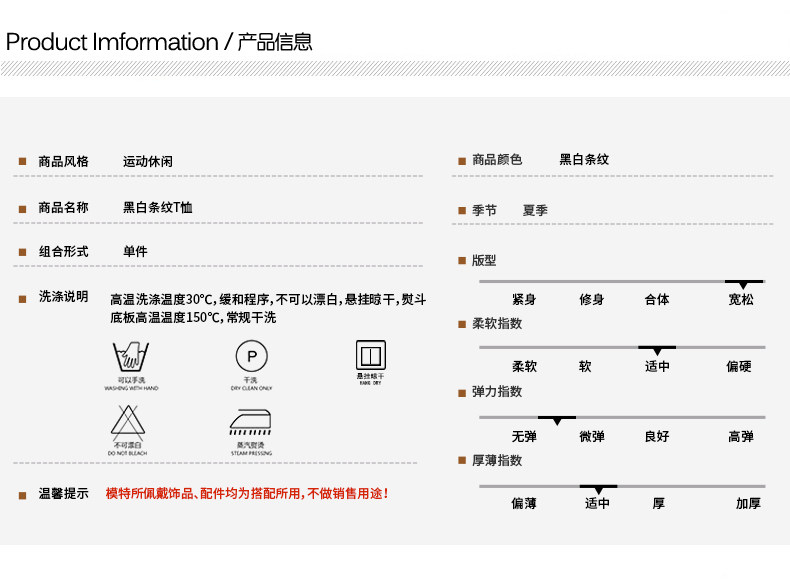Click the 黑白条纹 color value
The width and height of the screenshot is (790, 584).
[584, 159]
